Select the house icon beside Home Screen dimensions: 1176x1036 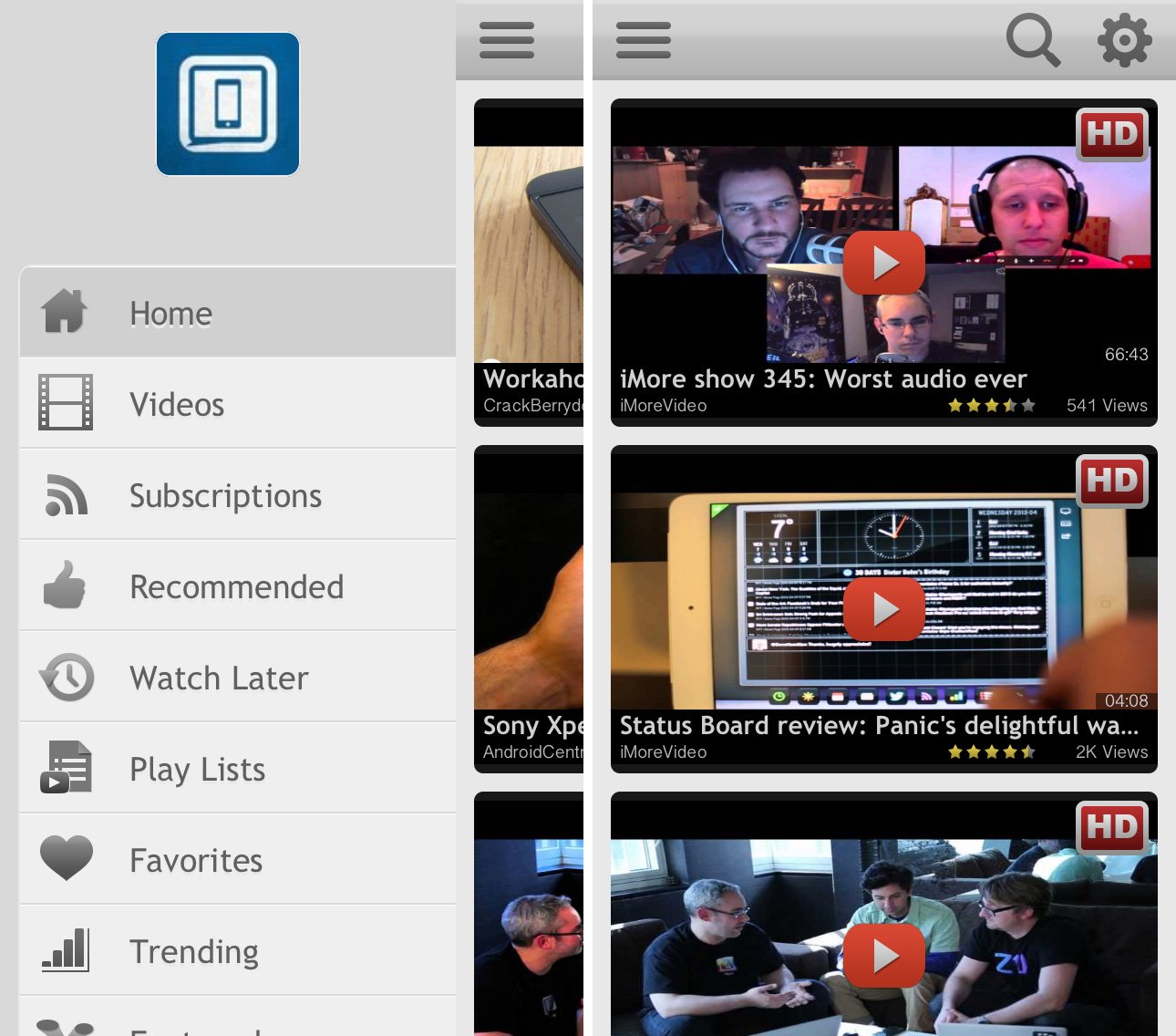click(64, 311)
